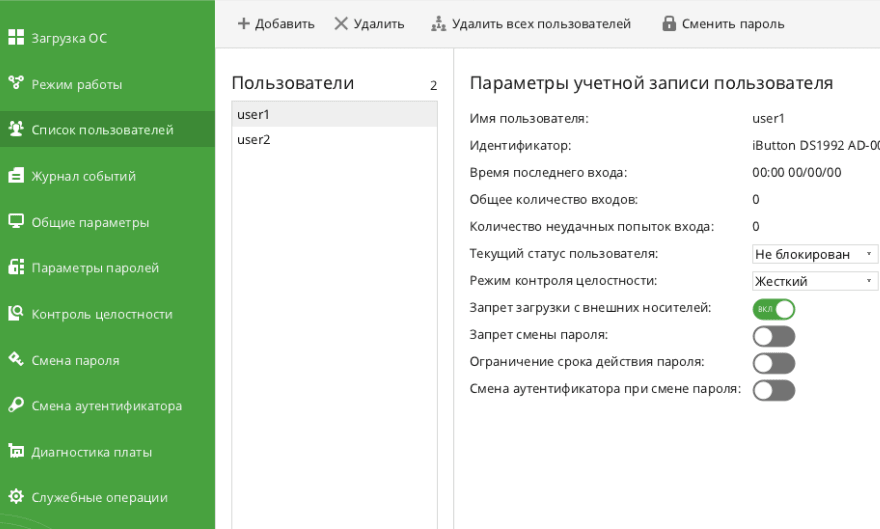Viewport: 880px width, 529px height.
Task: Click the Режим работы sidebar icon
Action: pyautogui.click(x=16, y=84)
